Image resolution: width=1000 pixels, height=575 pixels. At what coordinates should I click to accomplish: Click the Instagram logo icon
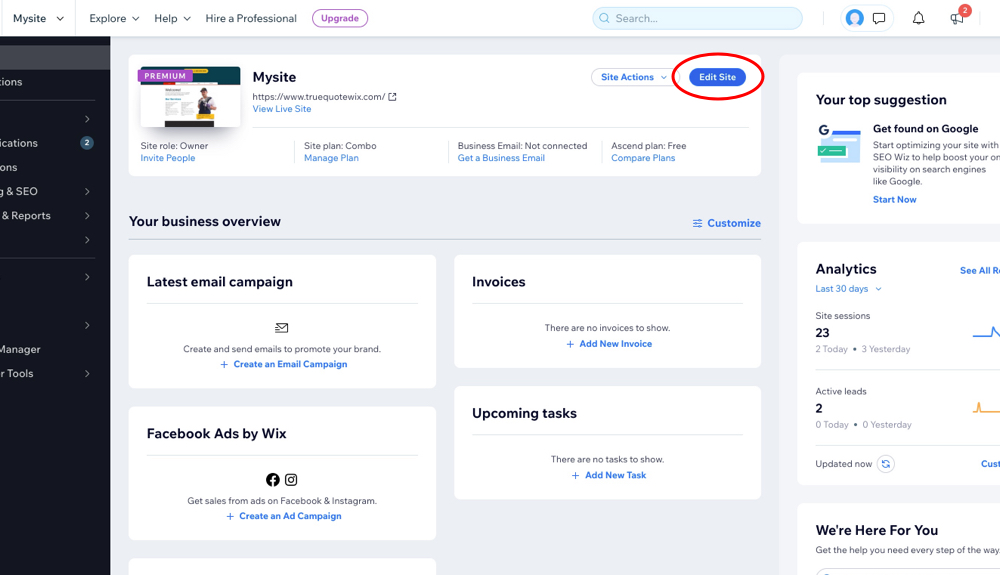pyautogui.click(x=291, y=479)
